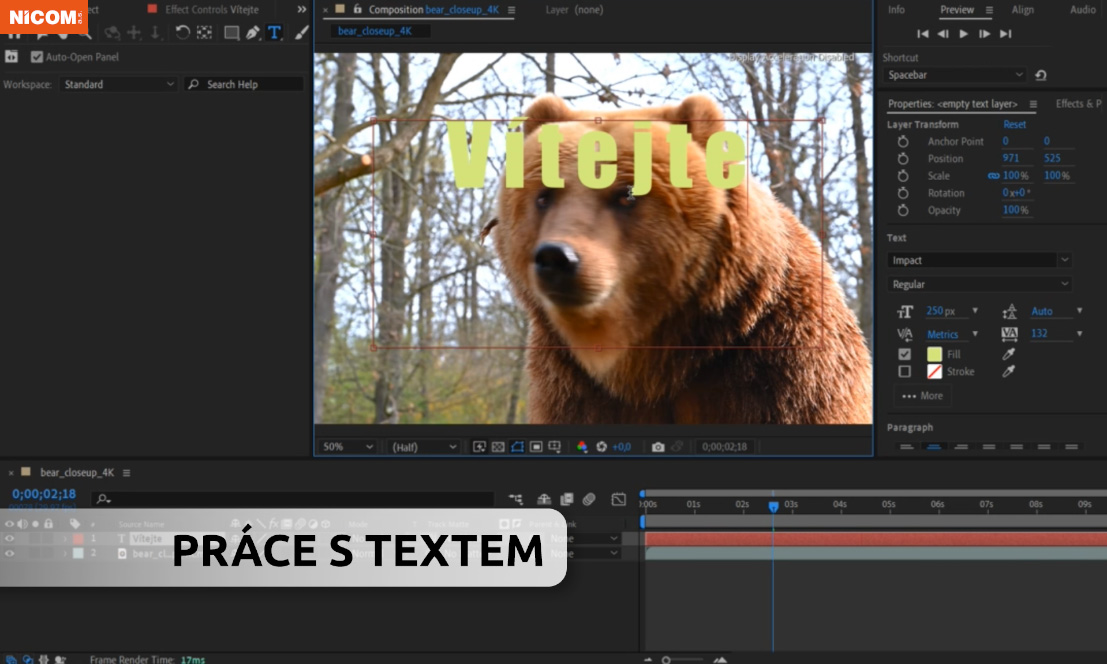Jump to last frame in Preview panel

pyautogui.click(x=1005, y=34)
